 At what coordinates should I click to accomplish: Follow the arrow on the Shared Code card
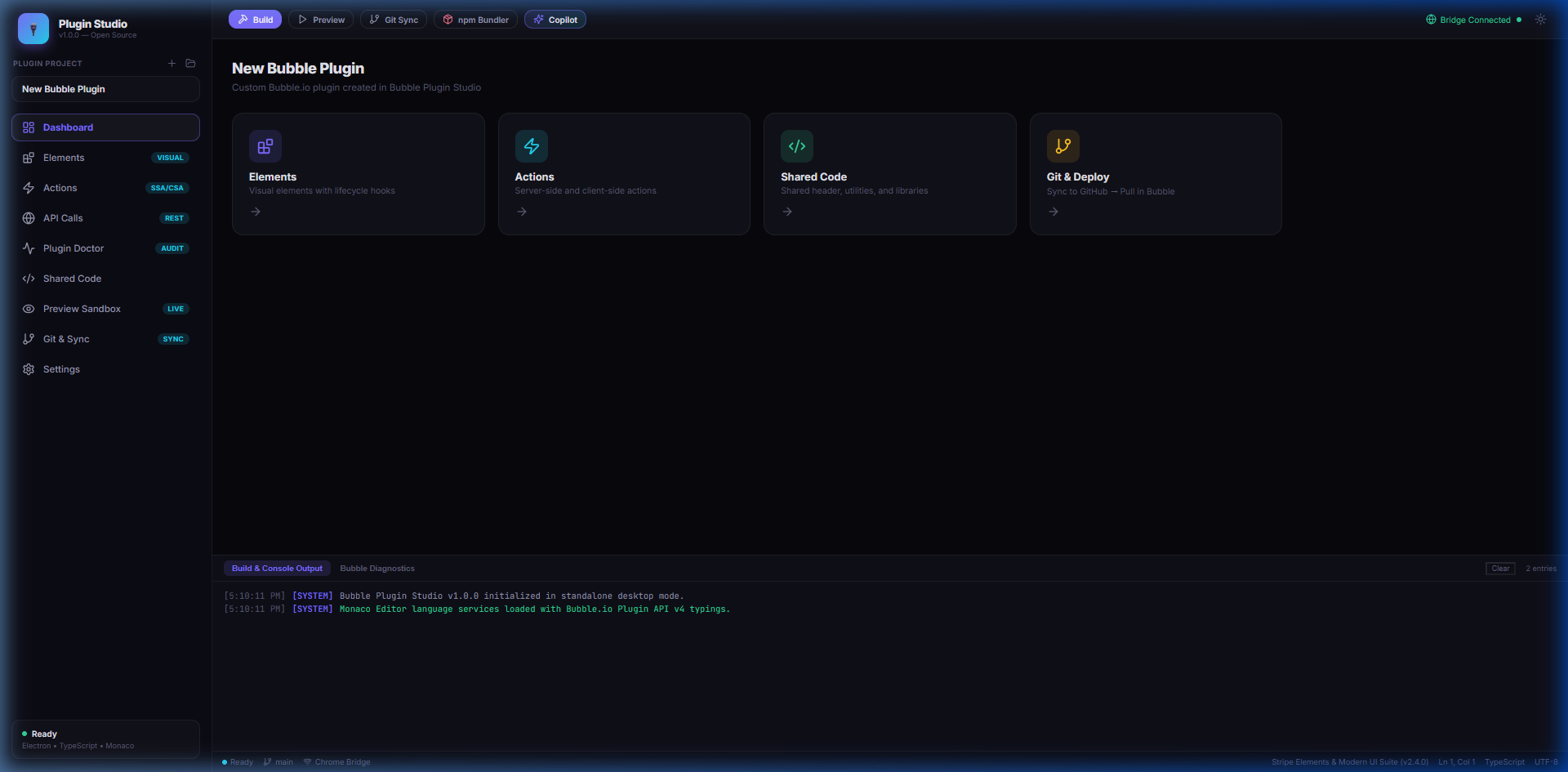(x=787, y=212)
